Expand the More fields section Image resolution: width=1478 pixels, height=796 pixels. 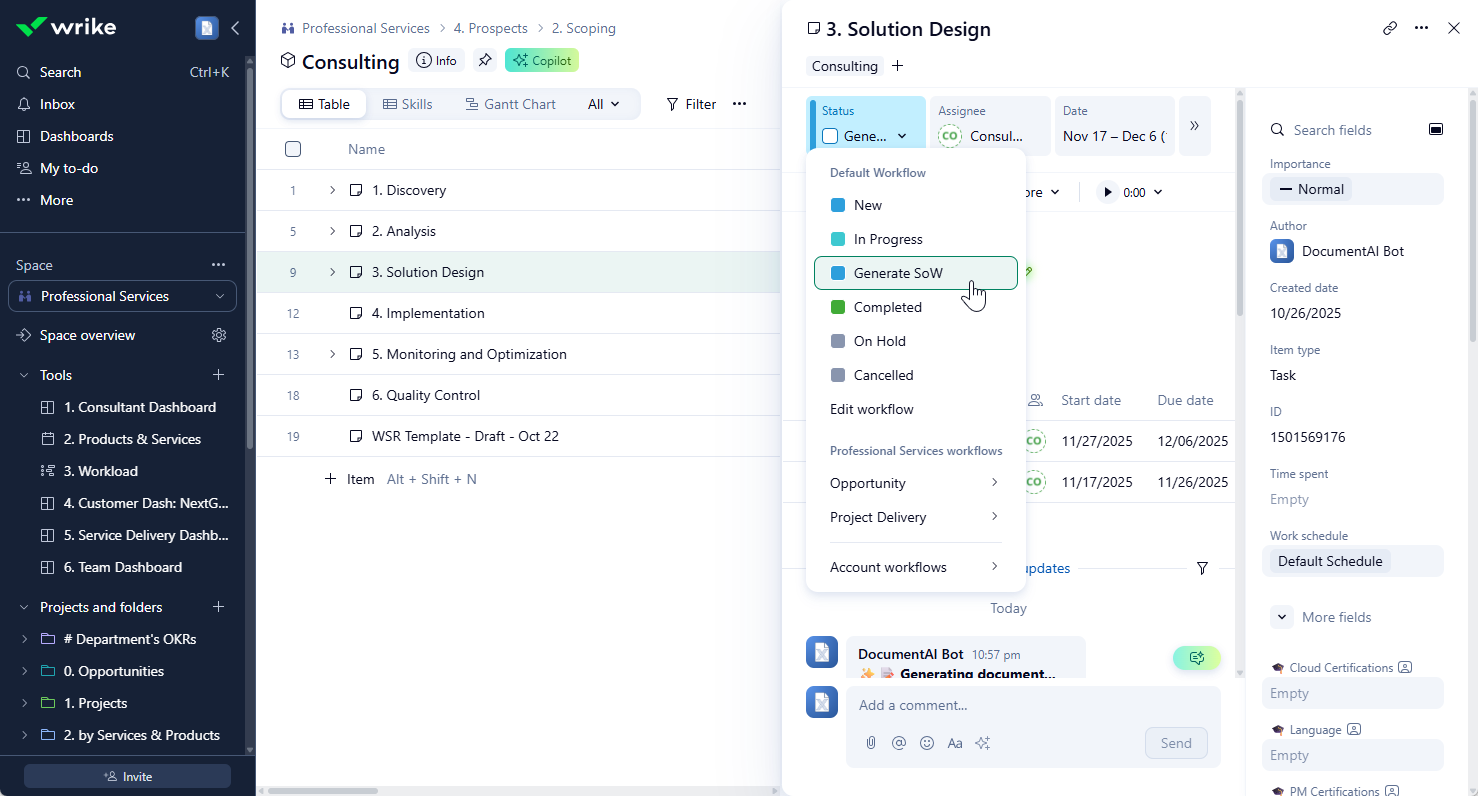(1282, 617)
